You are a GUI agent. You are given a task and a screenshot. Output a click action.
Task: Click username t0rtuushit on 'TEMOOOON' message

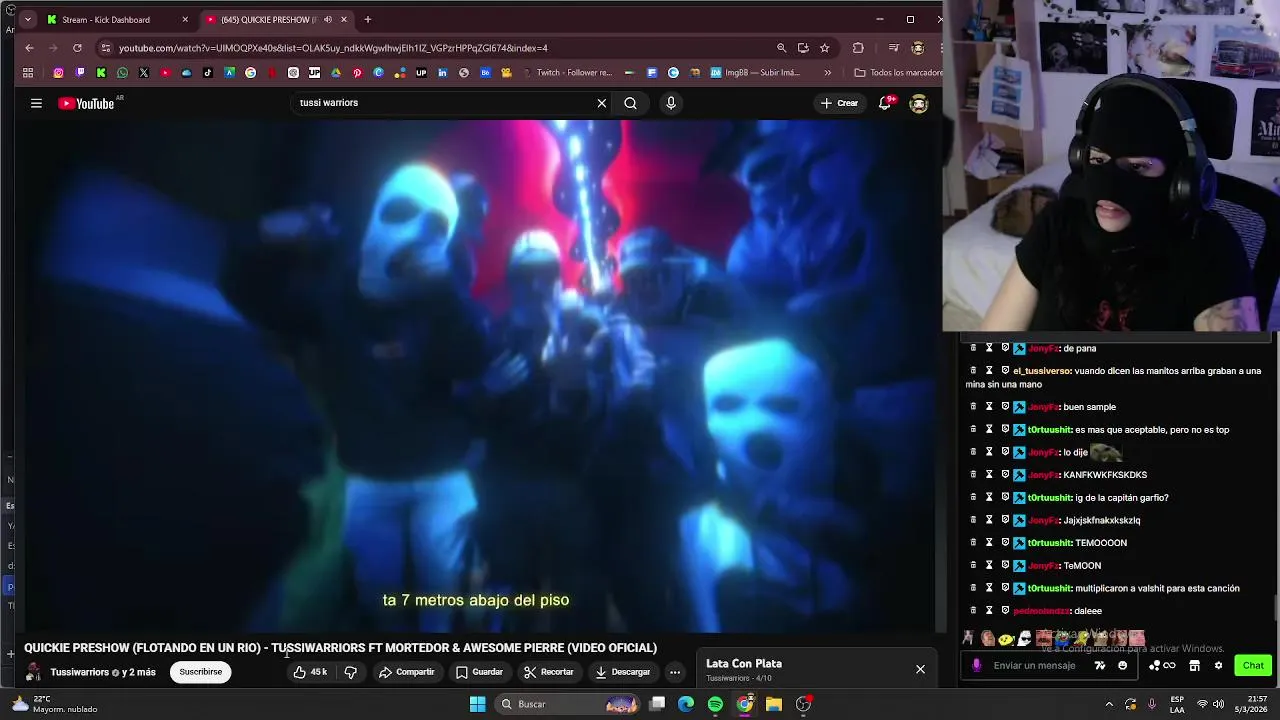[1049, 543]
